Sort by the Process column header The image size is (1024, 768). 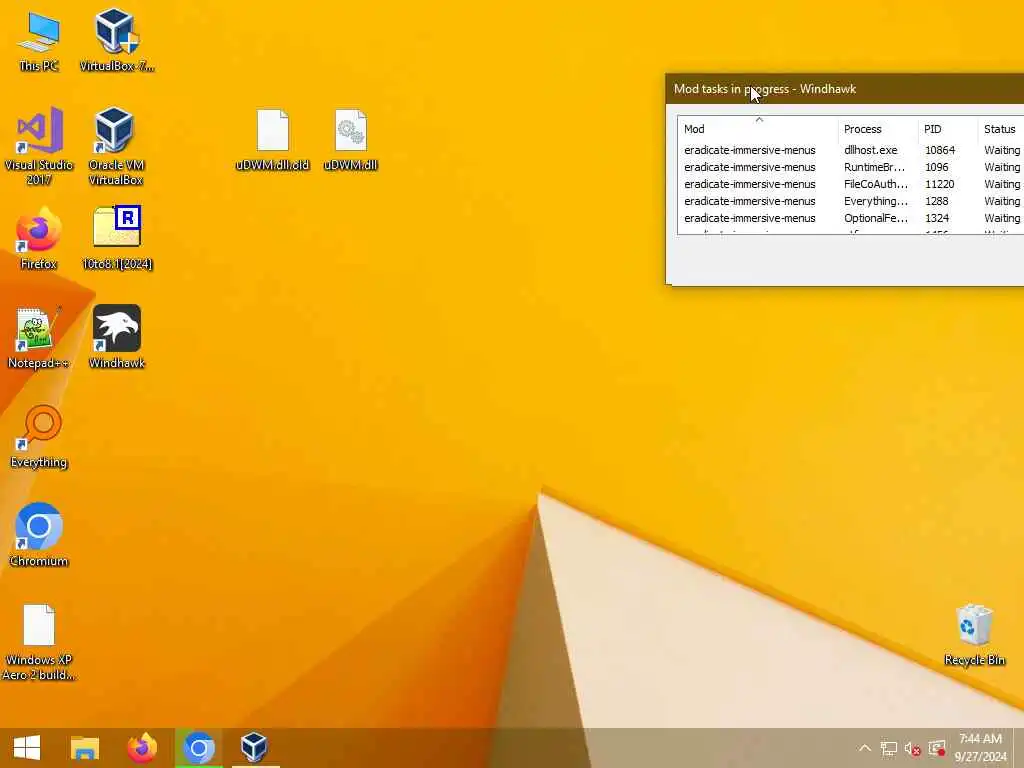(x=878, y=129)
